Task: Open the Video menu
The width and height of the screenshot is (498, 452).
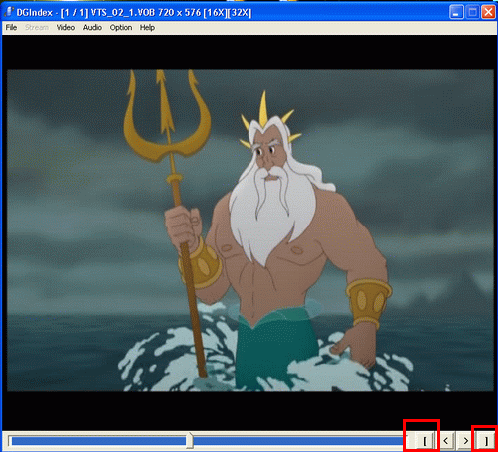Action: tap(66, 28)
